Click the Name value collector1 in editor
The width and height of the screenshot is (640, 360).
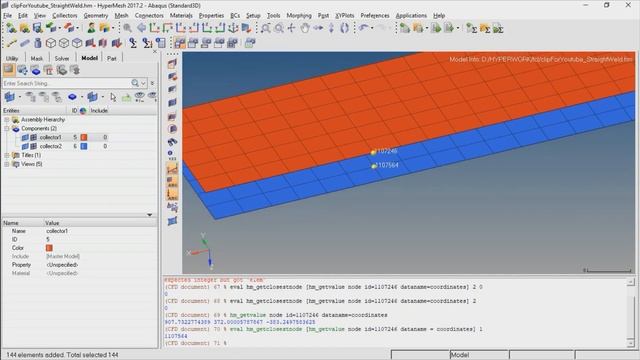57,231
